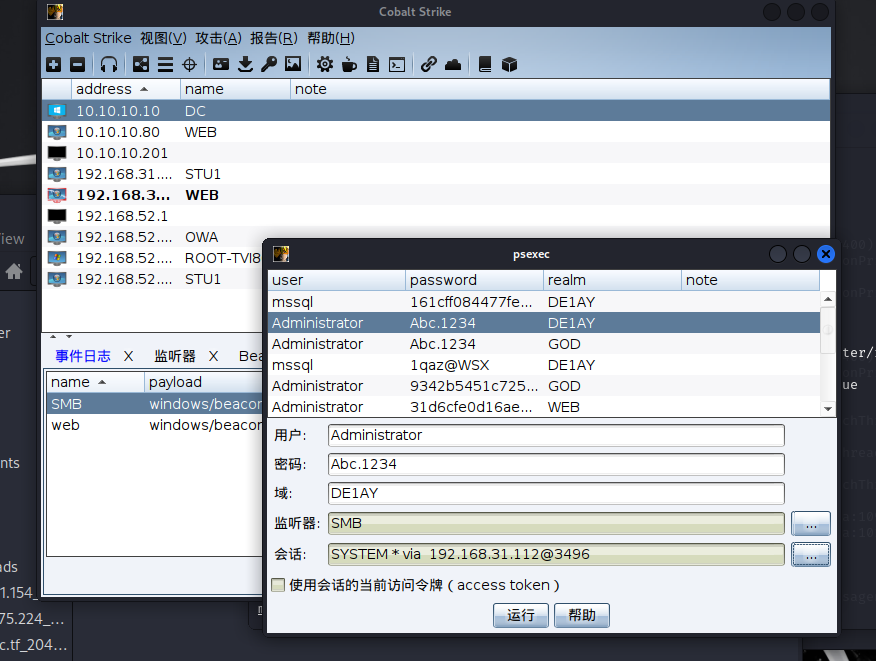Click the home icon in the background window

(14, 272)
